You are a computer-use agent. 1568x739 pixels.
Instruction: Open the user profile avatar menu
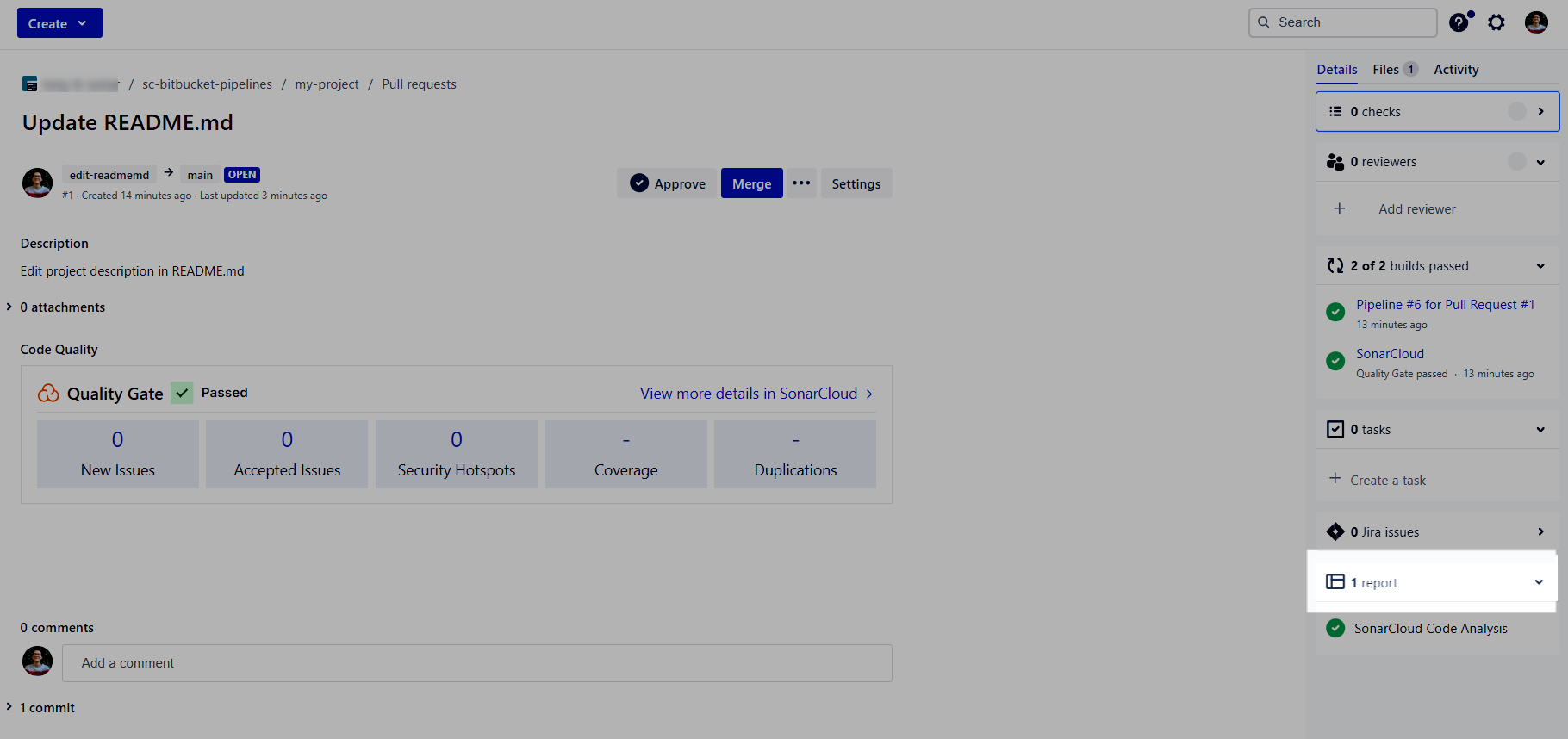(1536, 22)
